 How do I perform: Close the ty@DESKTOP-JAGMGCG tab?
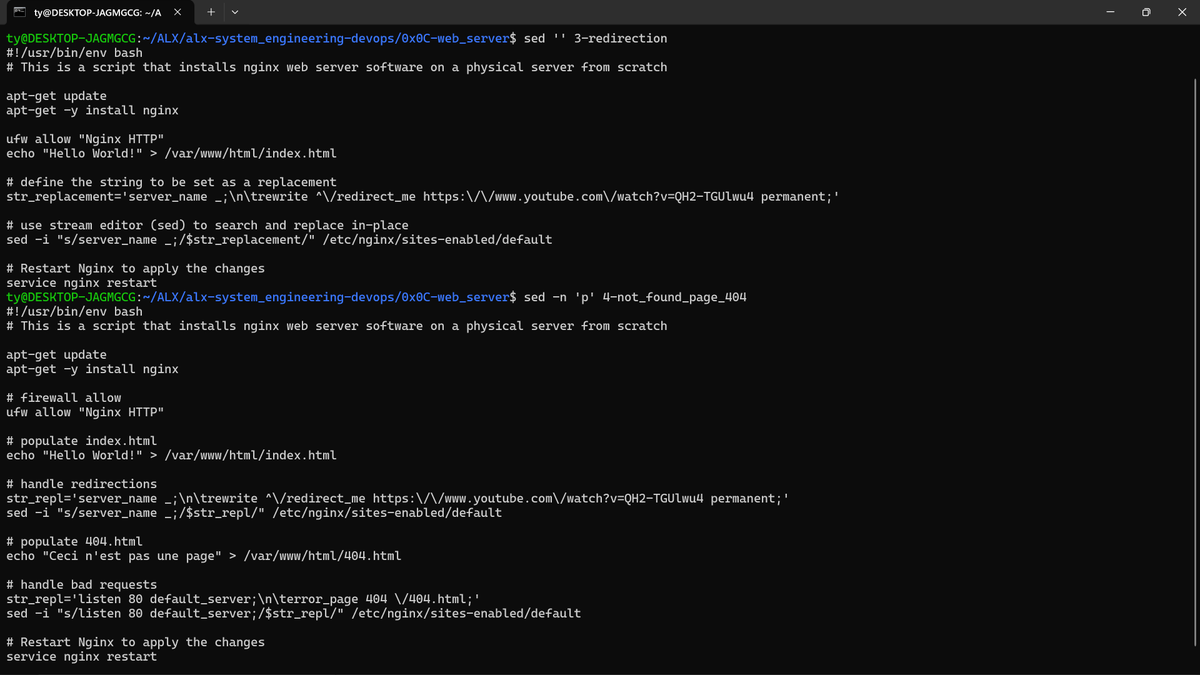tap(177, 12)
